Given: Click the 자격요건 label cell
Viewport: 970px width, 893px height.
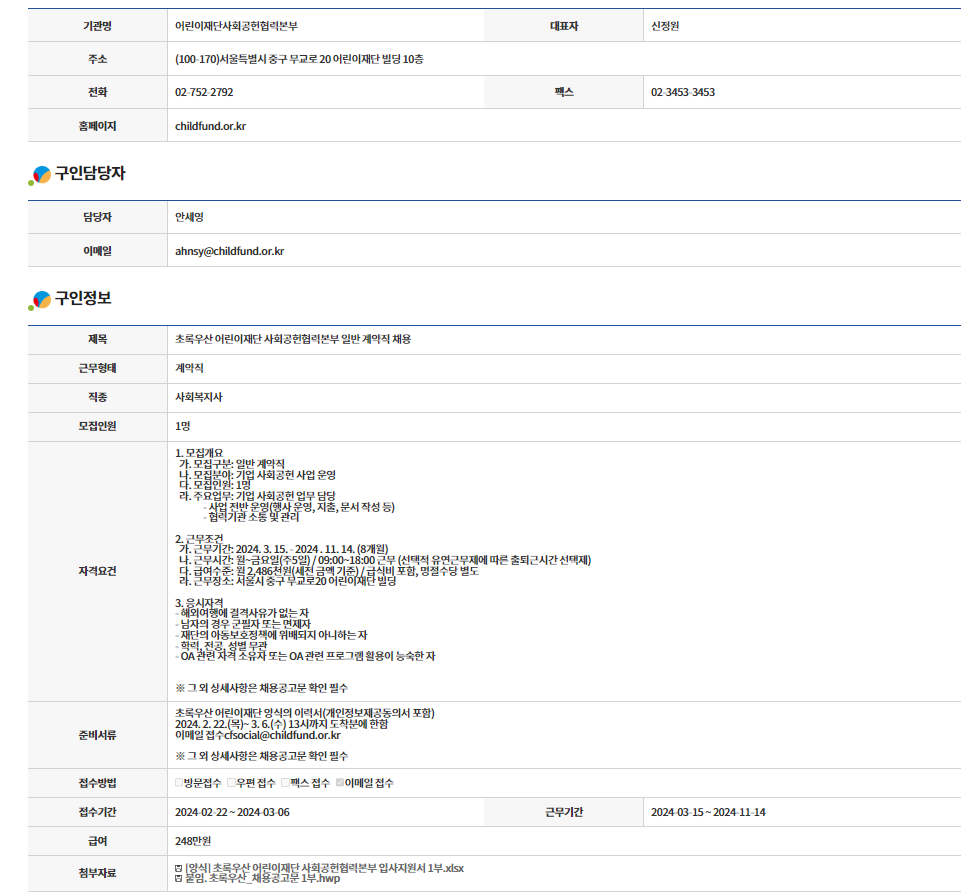Looking at the screenshot, I should tap(98, 571).
